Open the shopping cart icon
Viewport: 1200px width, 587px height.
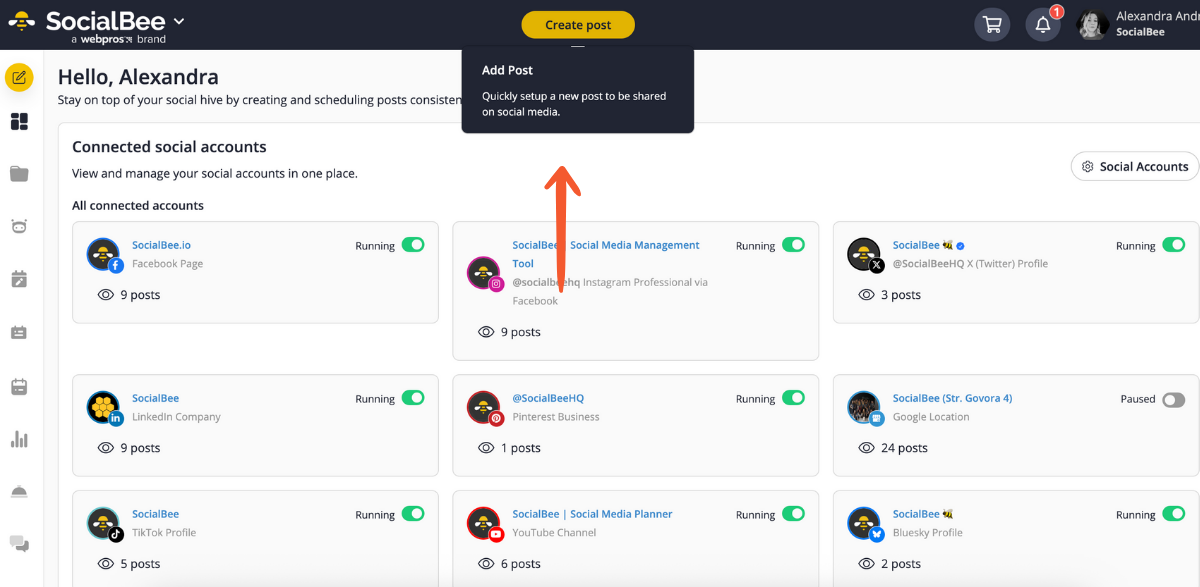992,25
